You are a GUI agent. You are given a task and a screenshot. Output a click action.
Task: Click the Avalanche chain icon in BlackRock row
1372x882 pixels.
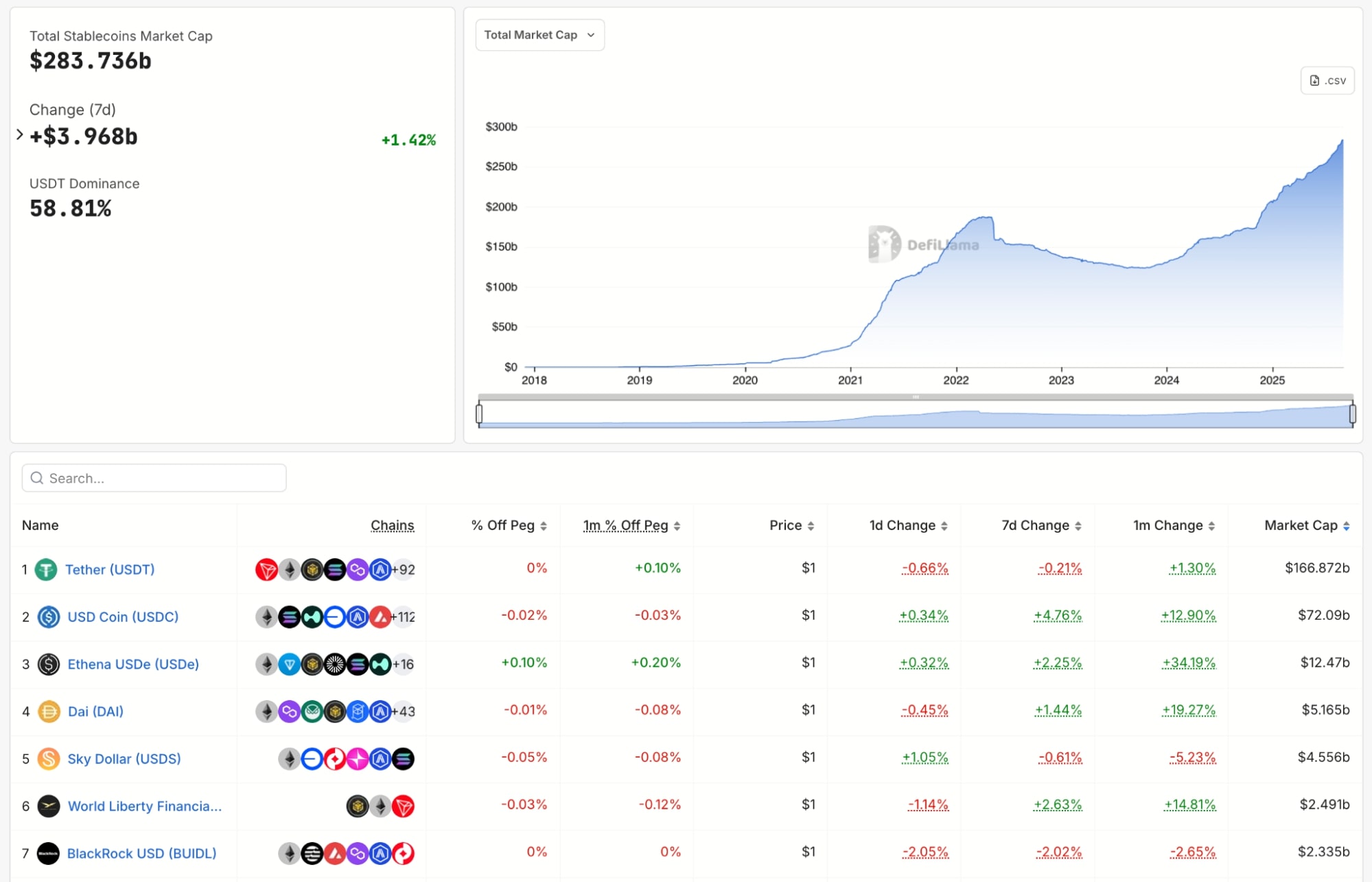pos(335,854)
